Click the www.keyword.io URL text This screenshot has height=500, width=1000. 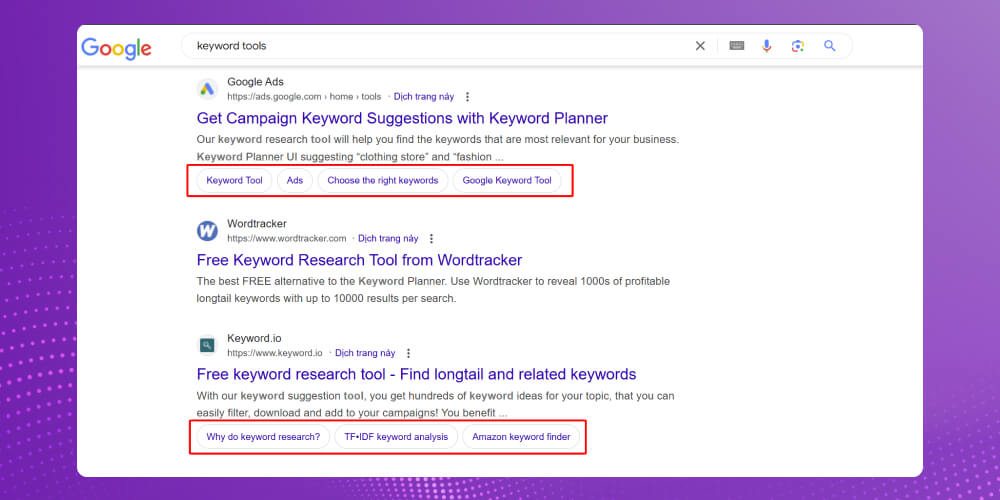point(275,353)
